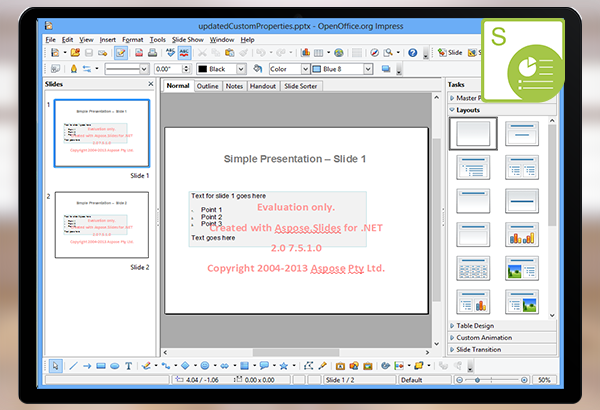Choose the Title, Chart layout with bars
Screen dimensions: 600x410
tap(522, 234)
